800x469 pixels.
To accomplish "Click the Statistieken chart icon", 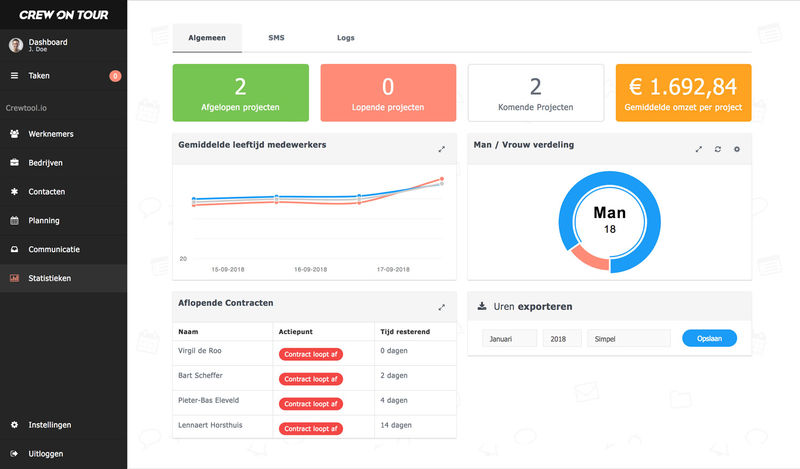I will coord(14,278).
